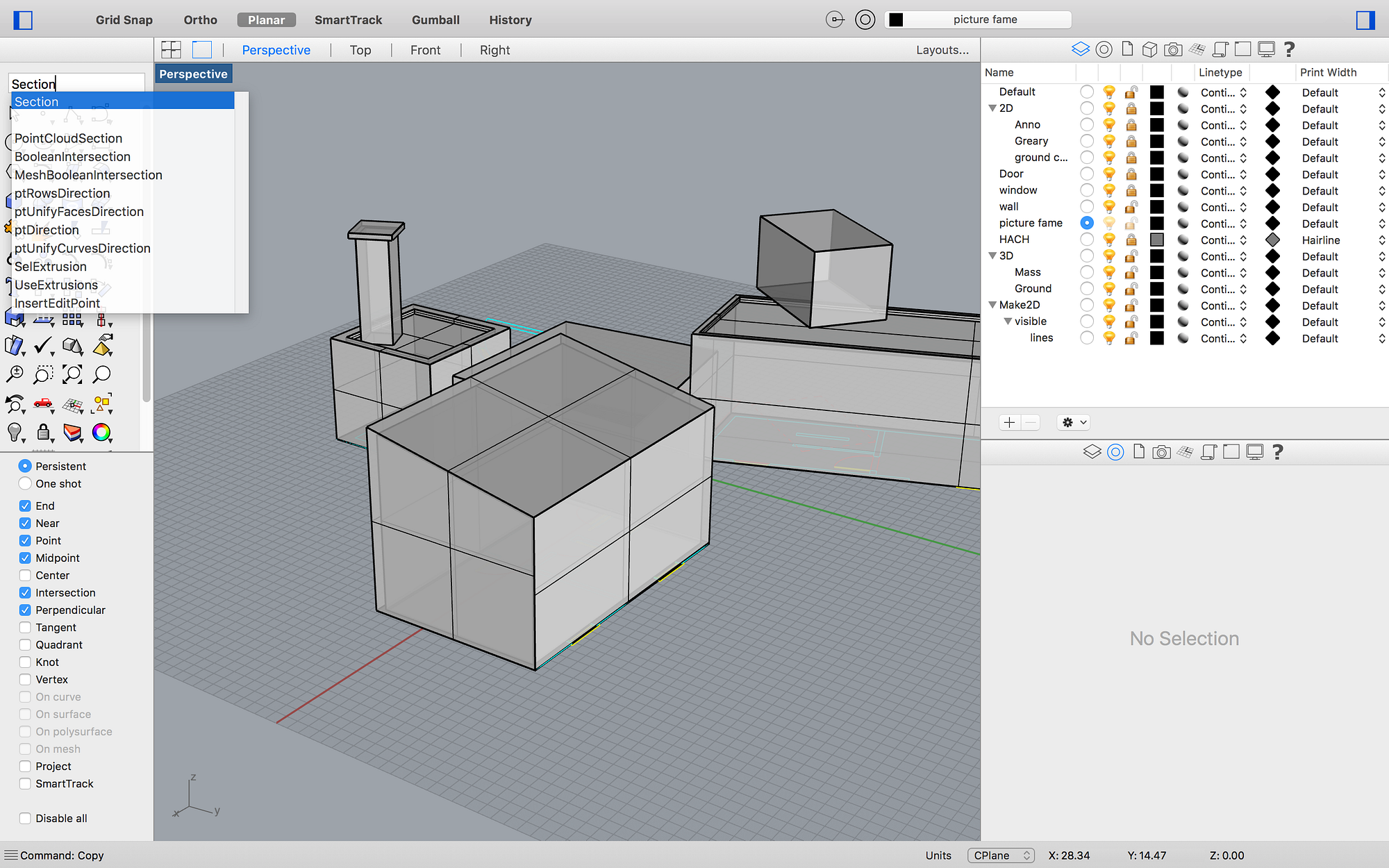The height and width of the screenshot is (868, 1389).
Task: Choose BooleanIntersection from the command suggestions
Action: pyautogui.click(x=72, y=157)
